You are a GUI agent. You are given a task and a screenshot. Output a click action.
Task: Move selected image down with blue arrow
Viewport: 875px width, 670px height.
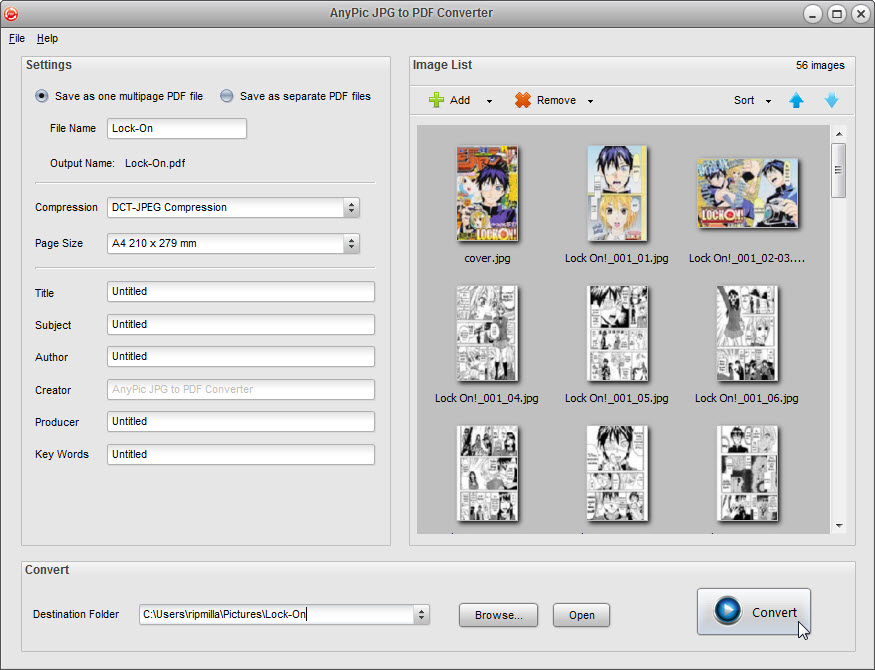831,100
